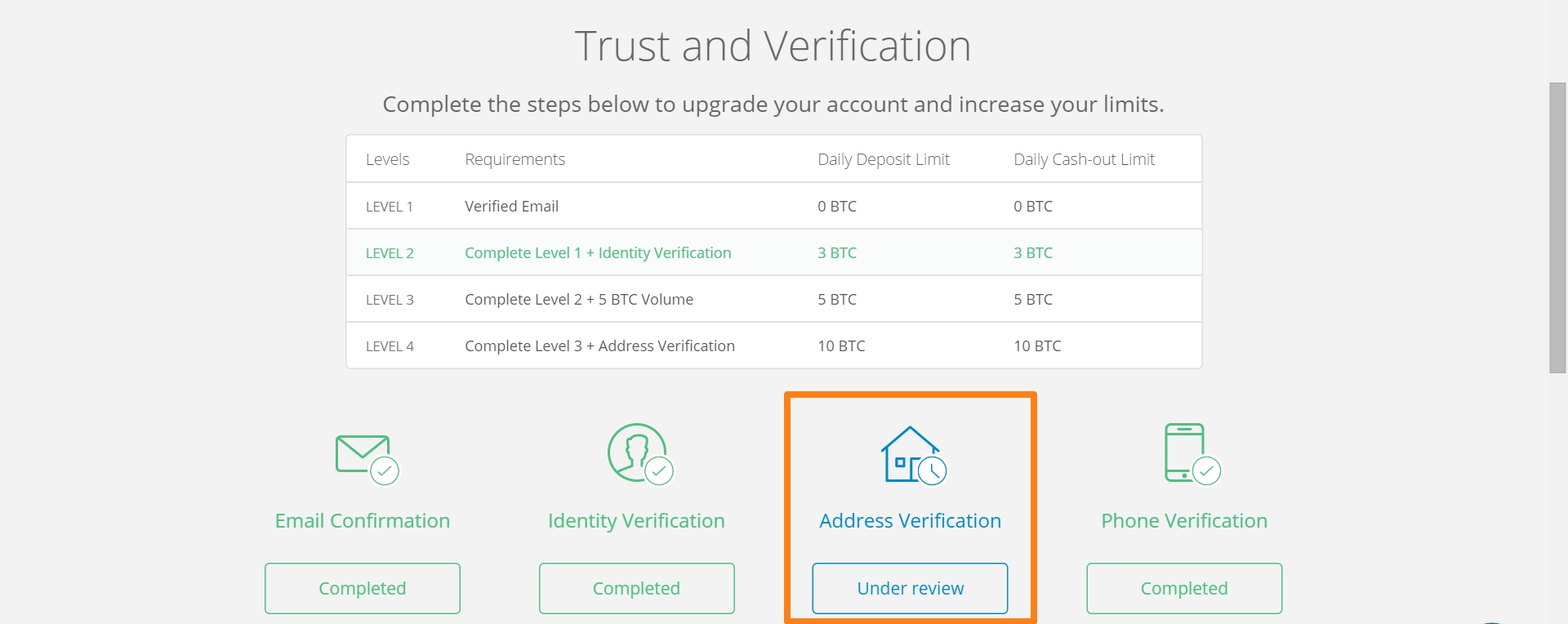Click the page vertical scrollbar thumb
Image resolution: width=1568 pixels, height=624 pixels.
(1558, 228)
